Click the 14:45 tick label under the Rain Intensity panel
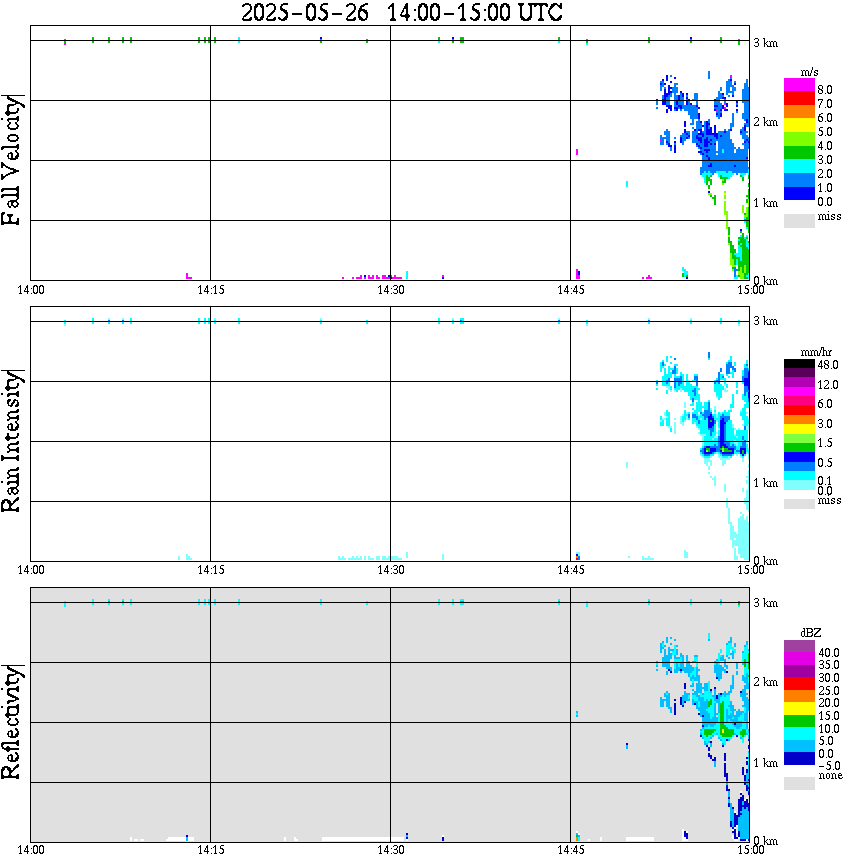The image size is (850, 868). 571,570
